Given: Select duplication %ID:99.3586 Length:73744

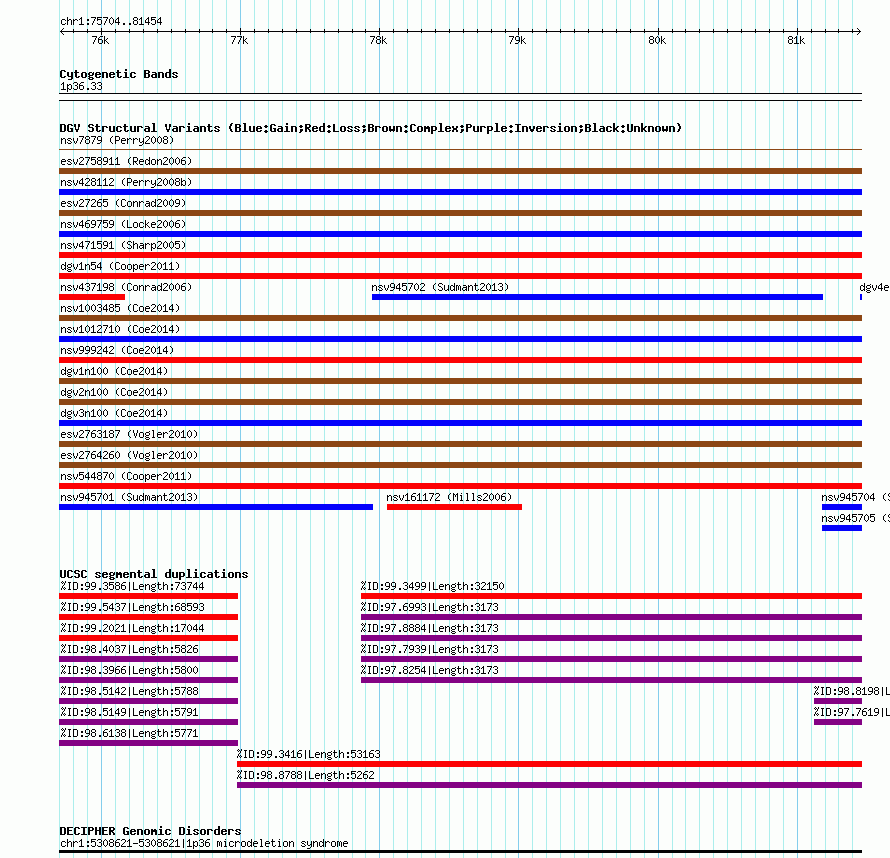Looking at the screenshot, I should [148, 596].
